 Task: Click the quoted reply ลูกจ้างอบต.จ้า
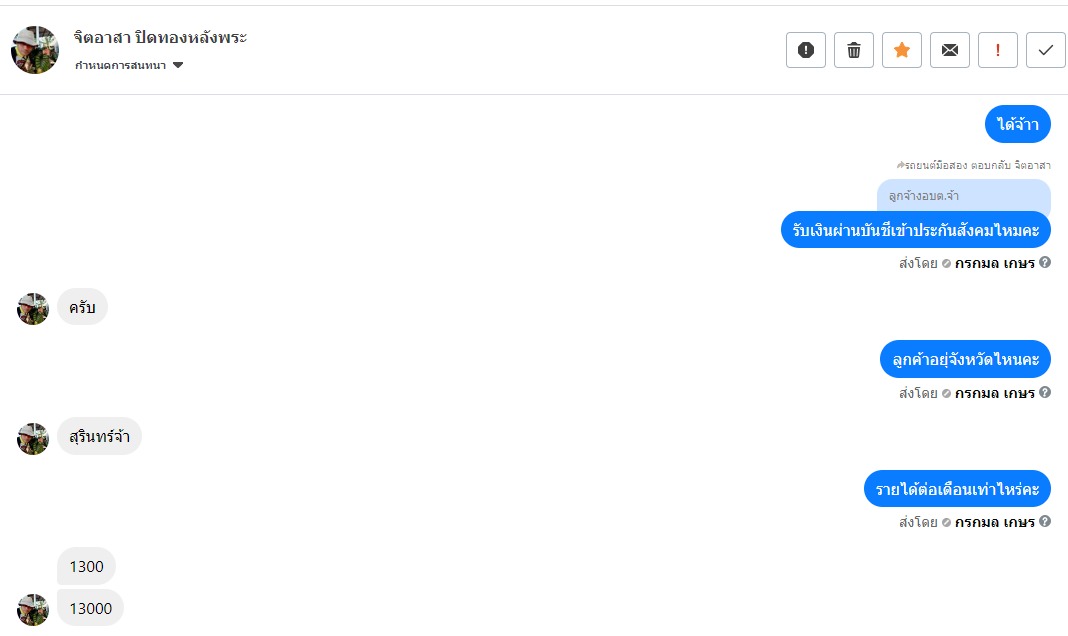pos(963,196)
